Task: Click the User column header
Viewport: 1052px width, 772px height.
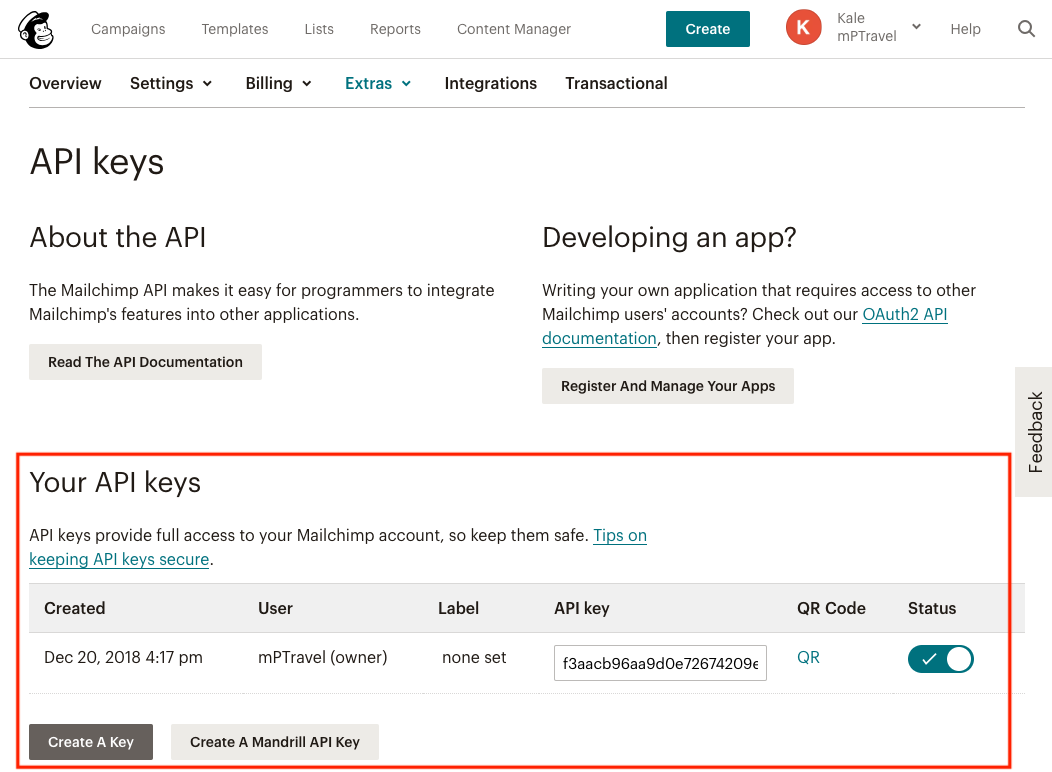Action: click(275, 608)
